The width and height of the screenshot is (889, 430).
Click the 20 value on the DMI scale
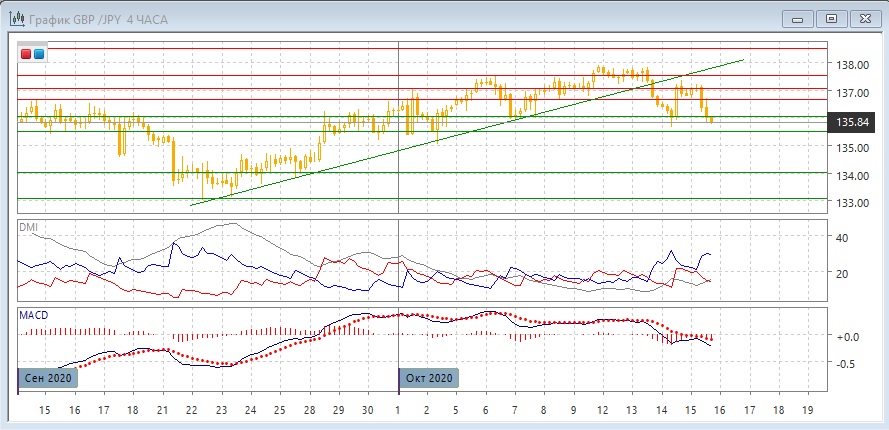click(x=843, y=273)
